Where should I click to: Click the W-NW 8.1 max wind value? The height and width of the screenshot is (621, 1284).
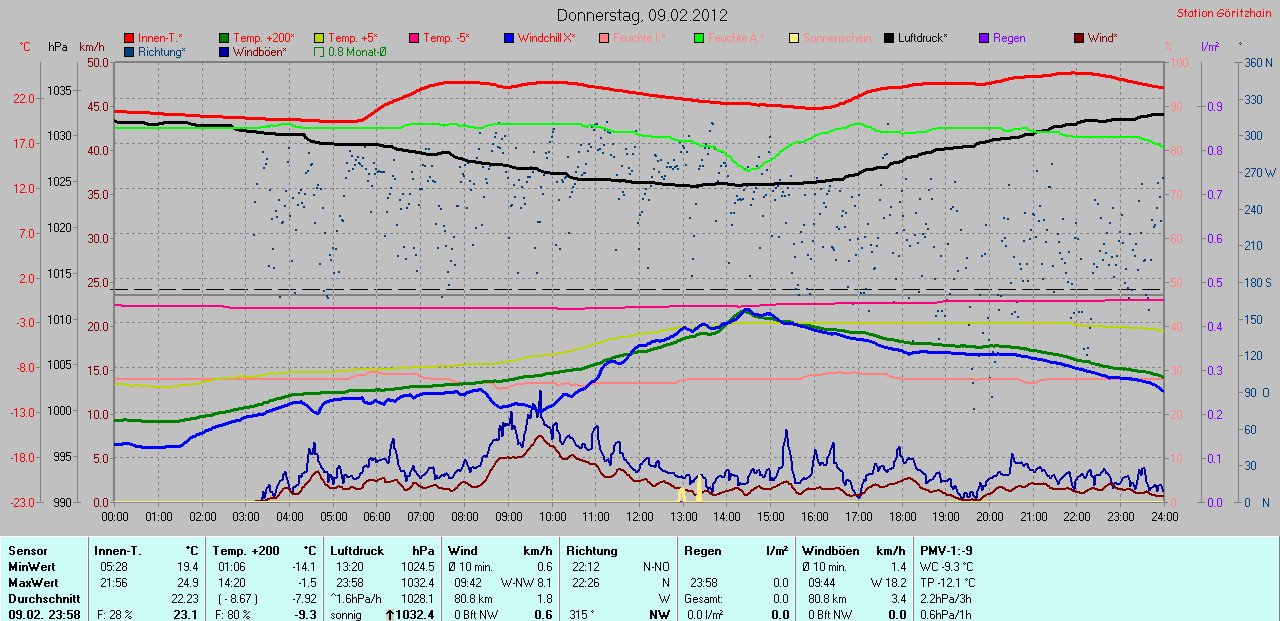click(x=526, y=583)
